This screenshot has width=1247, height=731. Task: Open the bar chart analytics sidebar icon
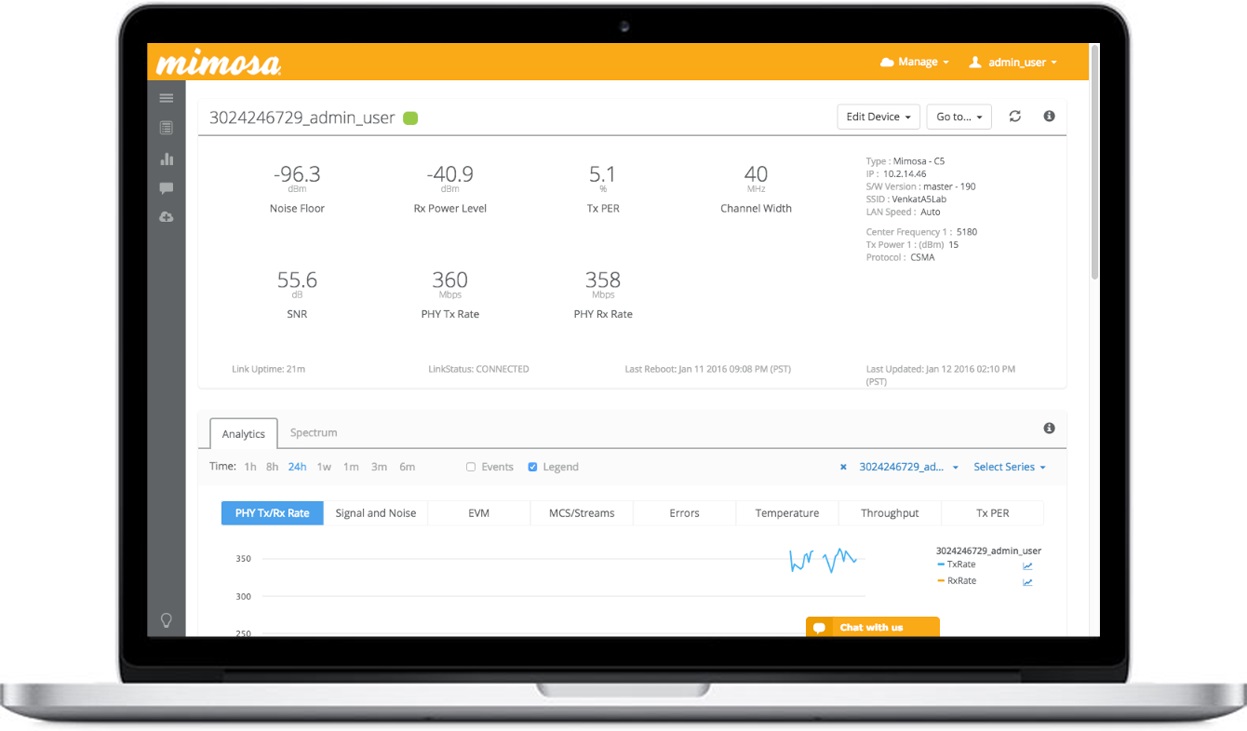[x=166, y=158]
